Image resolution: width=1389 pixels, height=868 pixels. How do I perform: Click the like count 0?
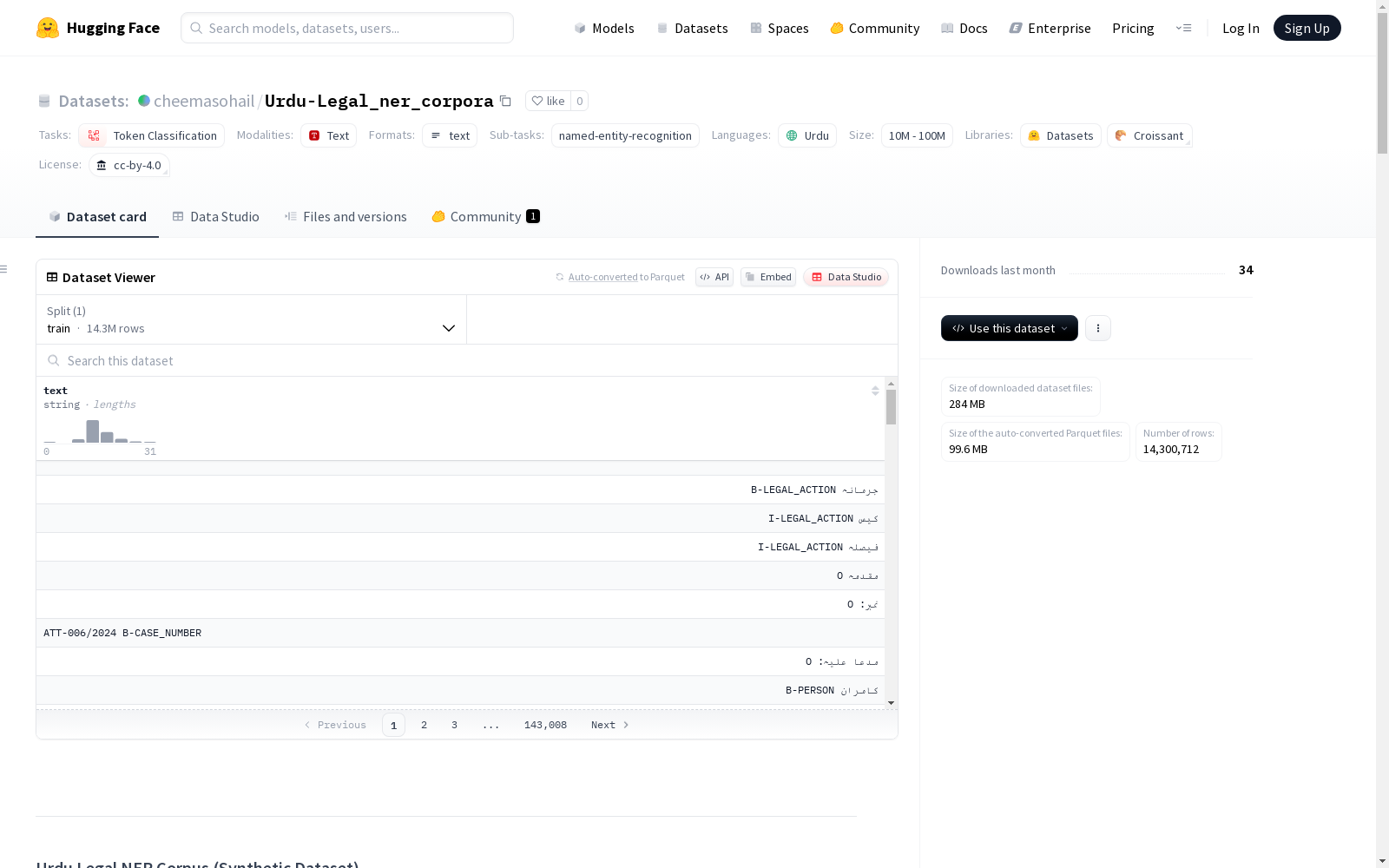coord(579,101)
